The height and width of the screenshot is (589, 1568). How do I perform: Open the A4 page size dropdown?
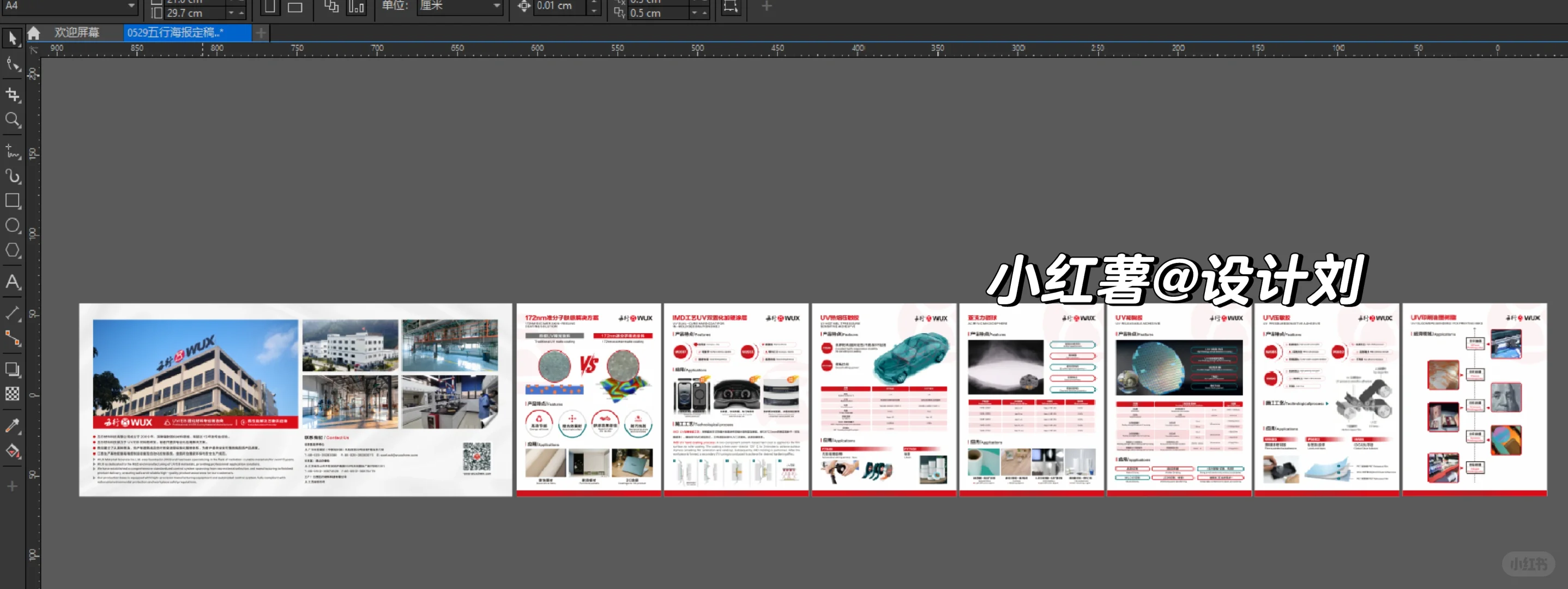point(131,6)
